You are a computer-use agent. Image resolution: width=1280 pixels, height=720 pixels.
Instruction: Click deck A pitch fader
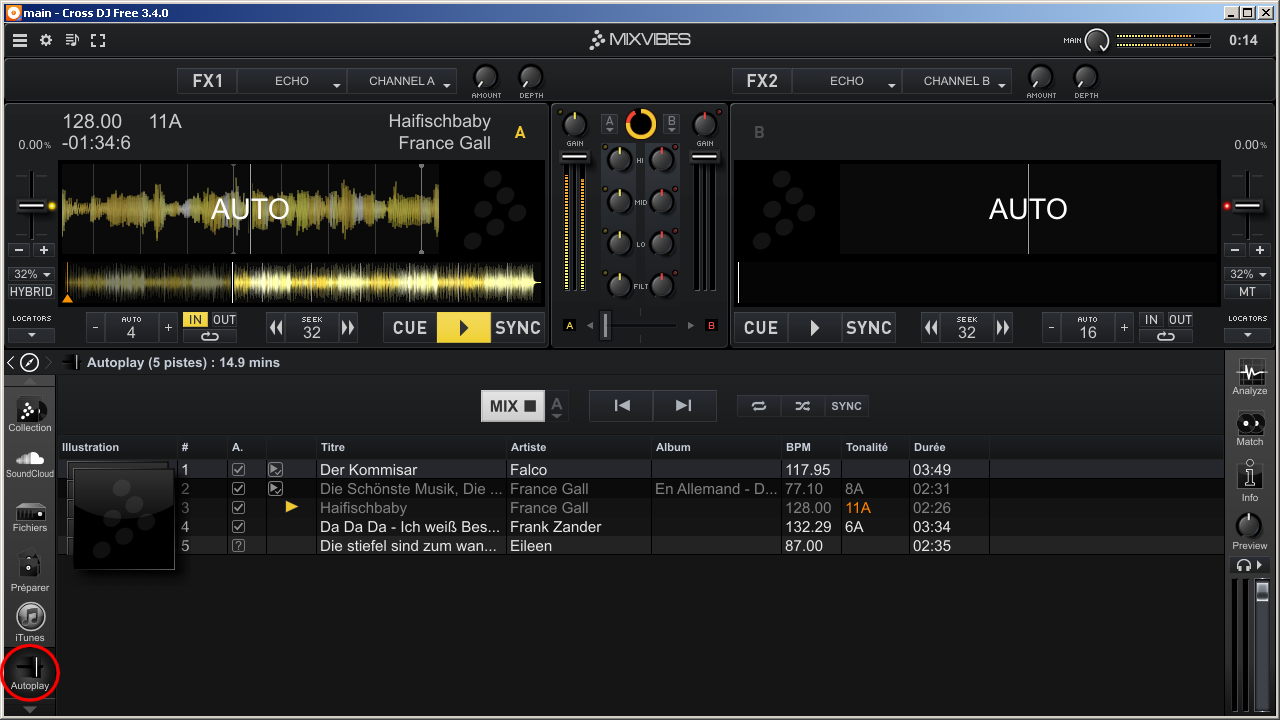[x=32, y=205]
